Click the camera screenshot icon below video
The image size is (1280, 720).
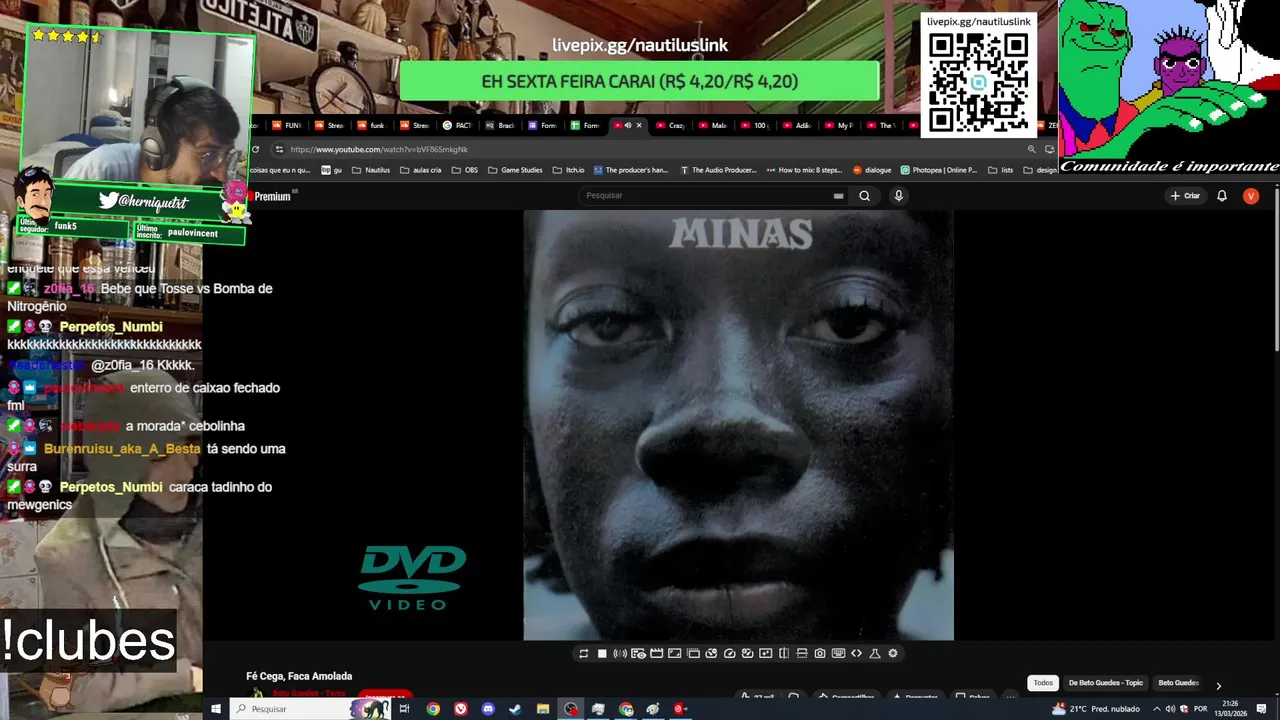click(x=820, y=653)
